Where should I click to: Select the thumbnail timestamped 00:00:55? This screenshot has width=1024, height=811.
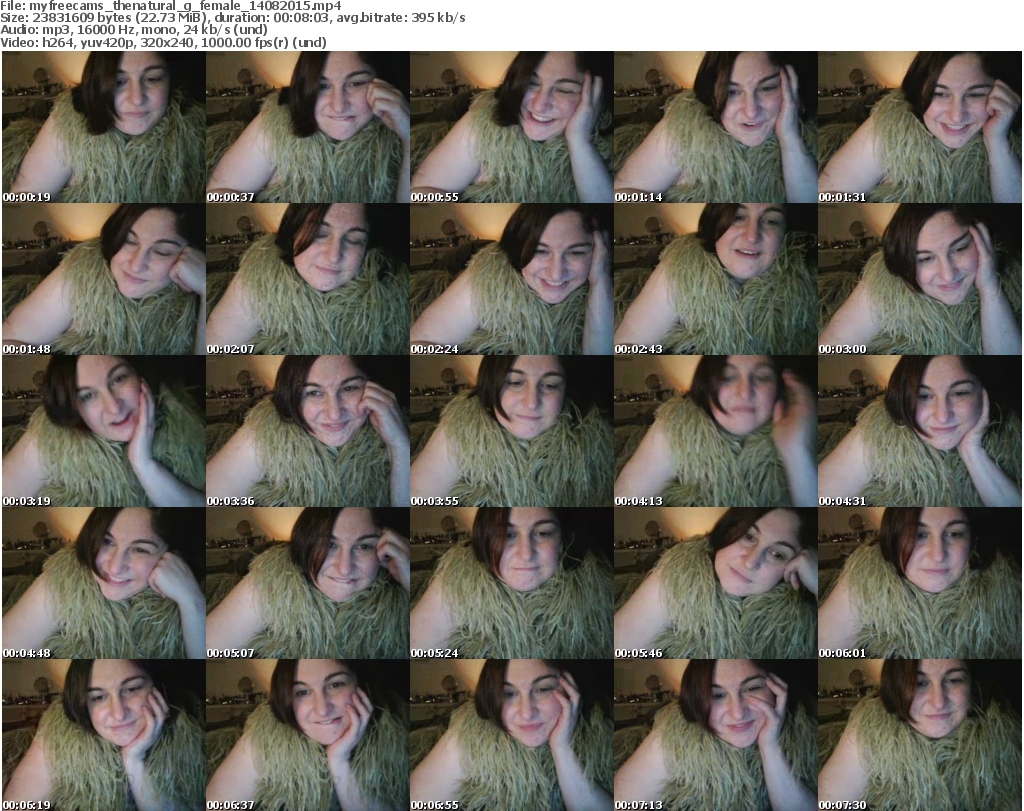(x=512, y=127)
